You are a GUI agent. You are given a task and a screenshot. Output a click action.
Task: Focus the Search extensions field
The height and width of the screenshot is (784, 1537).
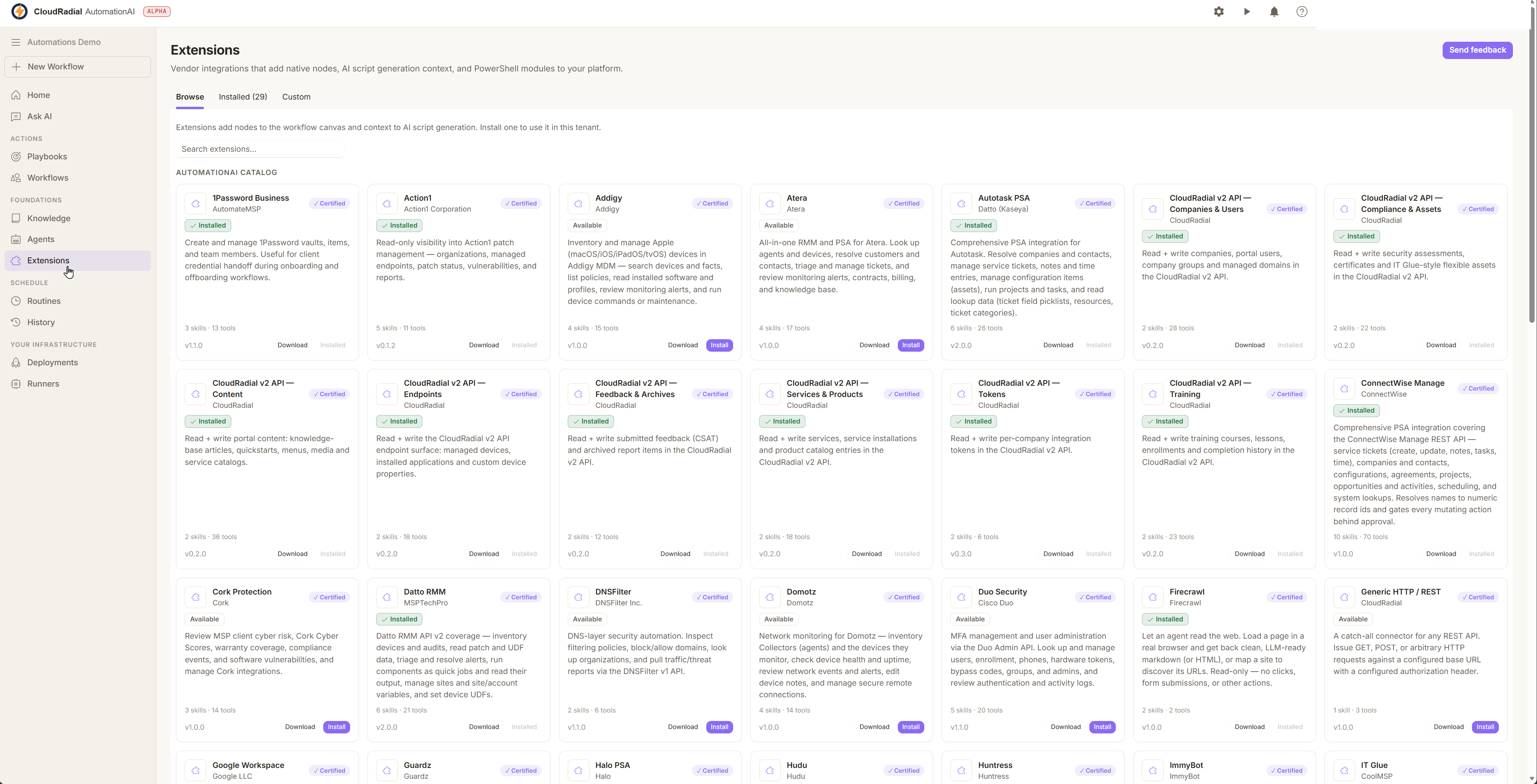(x=260, y=149)
